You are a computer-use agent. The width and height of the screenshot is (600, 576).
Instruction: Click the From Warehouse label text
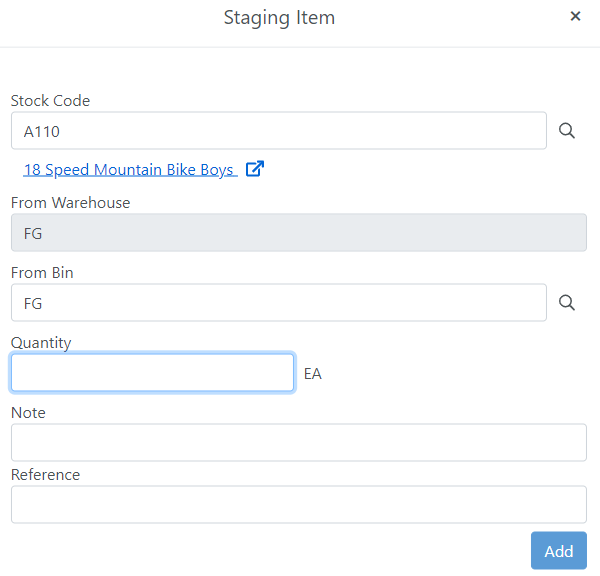pos(70,203)
